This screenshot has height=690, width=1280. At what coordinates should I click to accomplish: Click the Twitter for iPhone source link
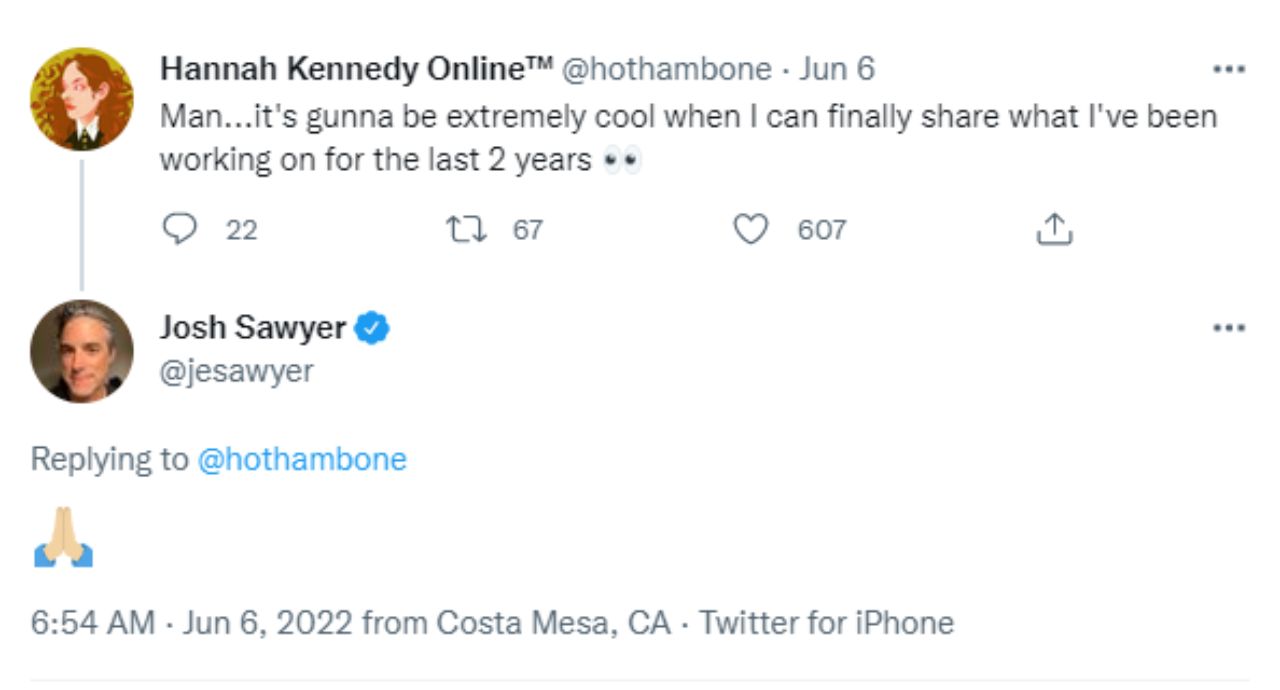point(826,623)
